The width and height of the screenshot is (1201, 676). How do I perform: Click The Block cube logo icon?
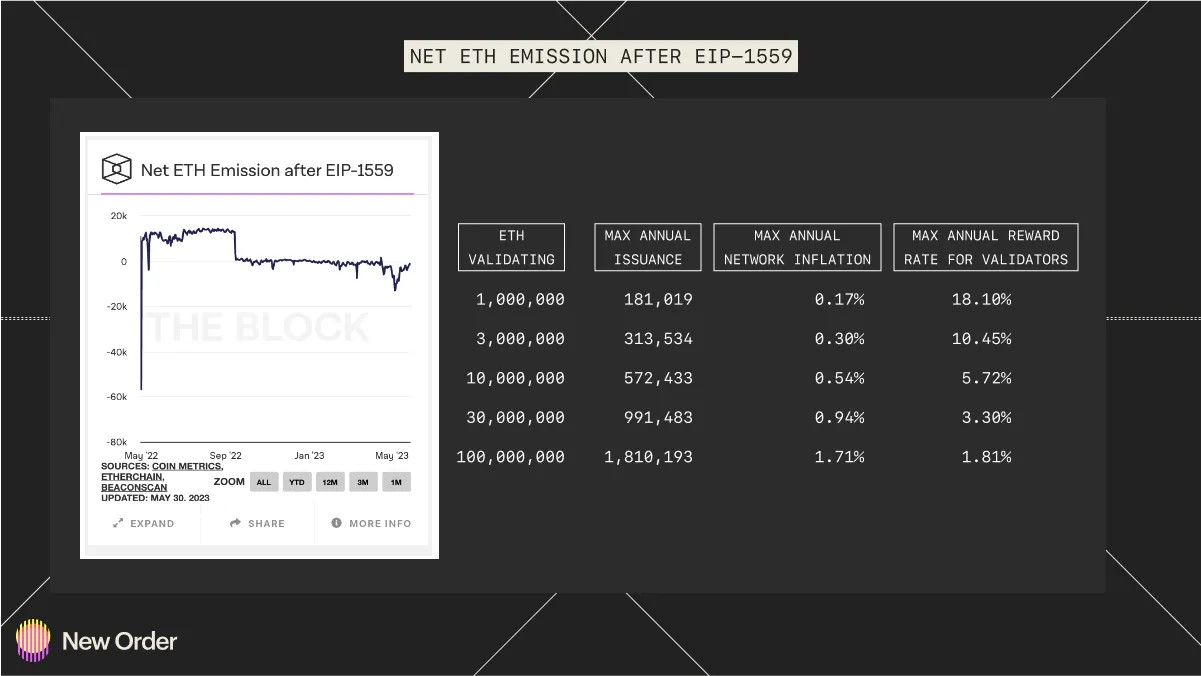coord(117,169)
